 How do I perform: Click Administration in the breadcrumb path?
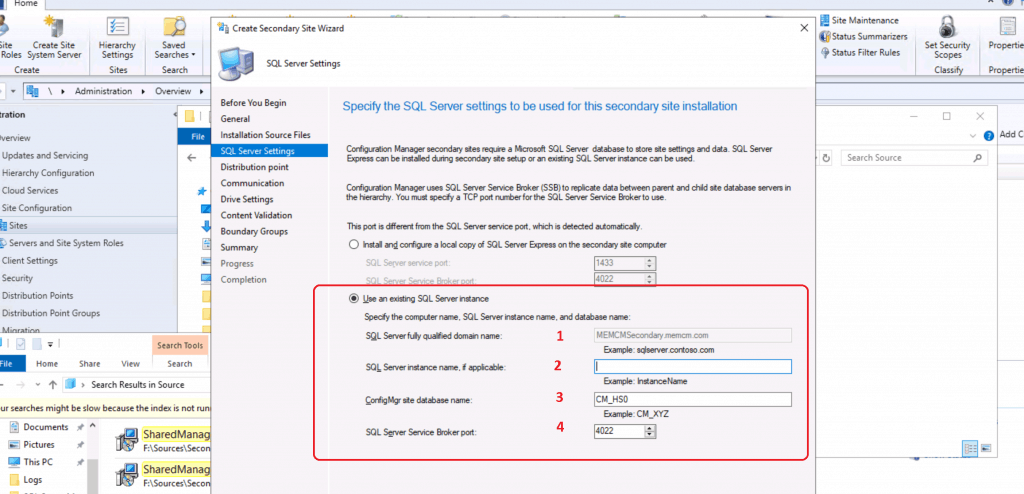click(103, 91)
